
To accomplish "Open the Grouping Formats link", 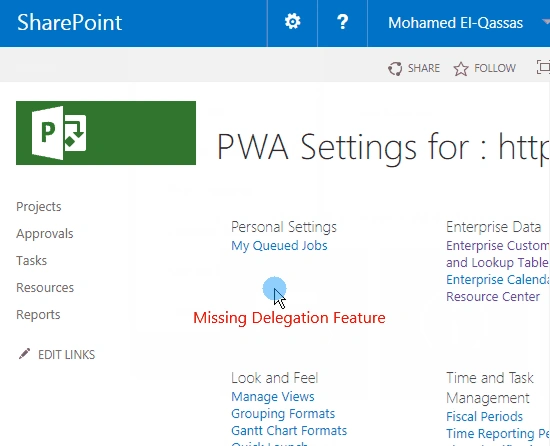I will click(283, 414).
